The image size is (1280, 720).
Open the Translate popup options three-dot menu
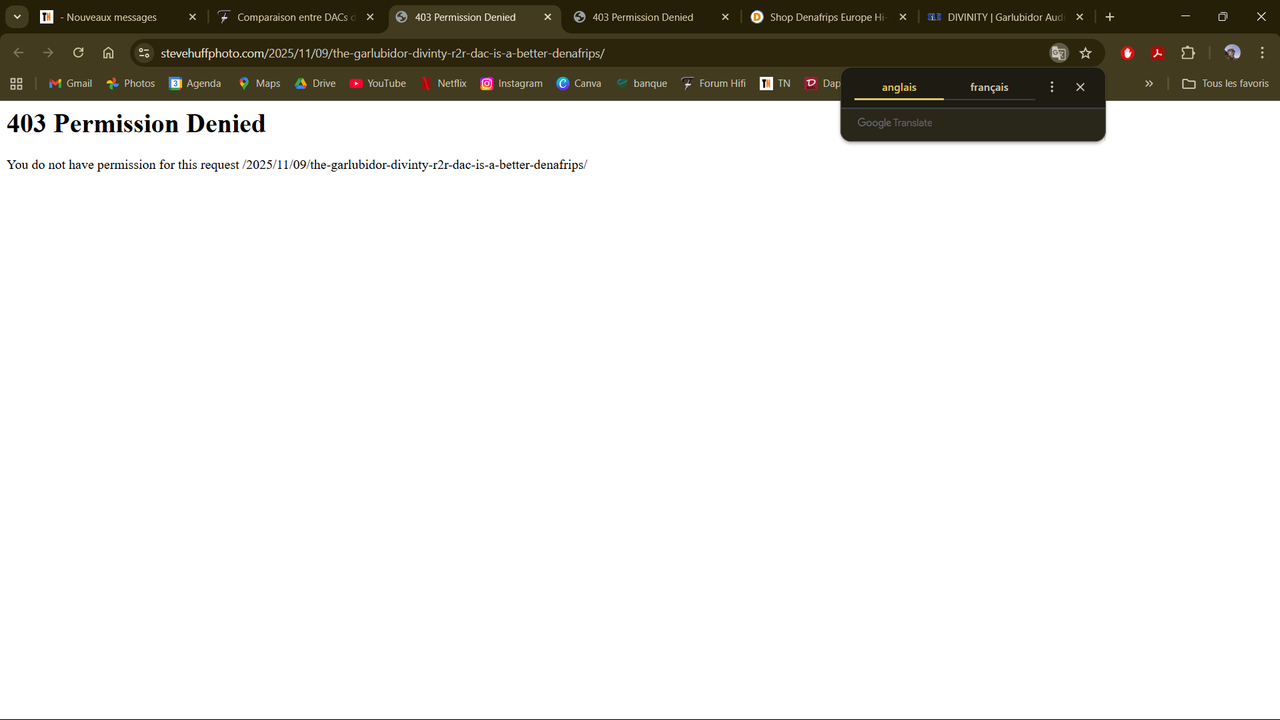[x=1051, y=87]
